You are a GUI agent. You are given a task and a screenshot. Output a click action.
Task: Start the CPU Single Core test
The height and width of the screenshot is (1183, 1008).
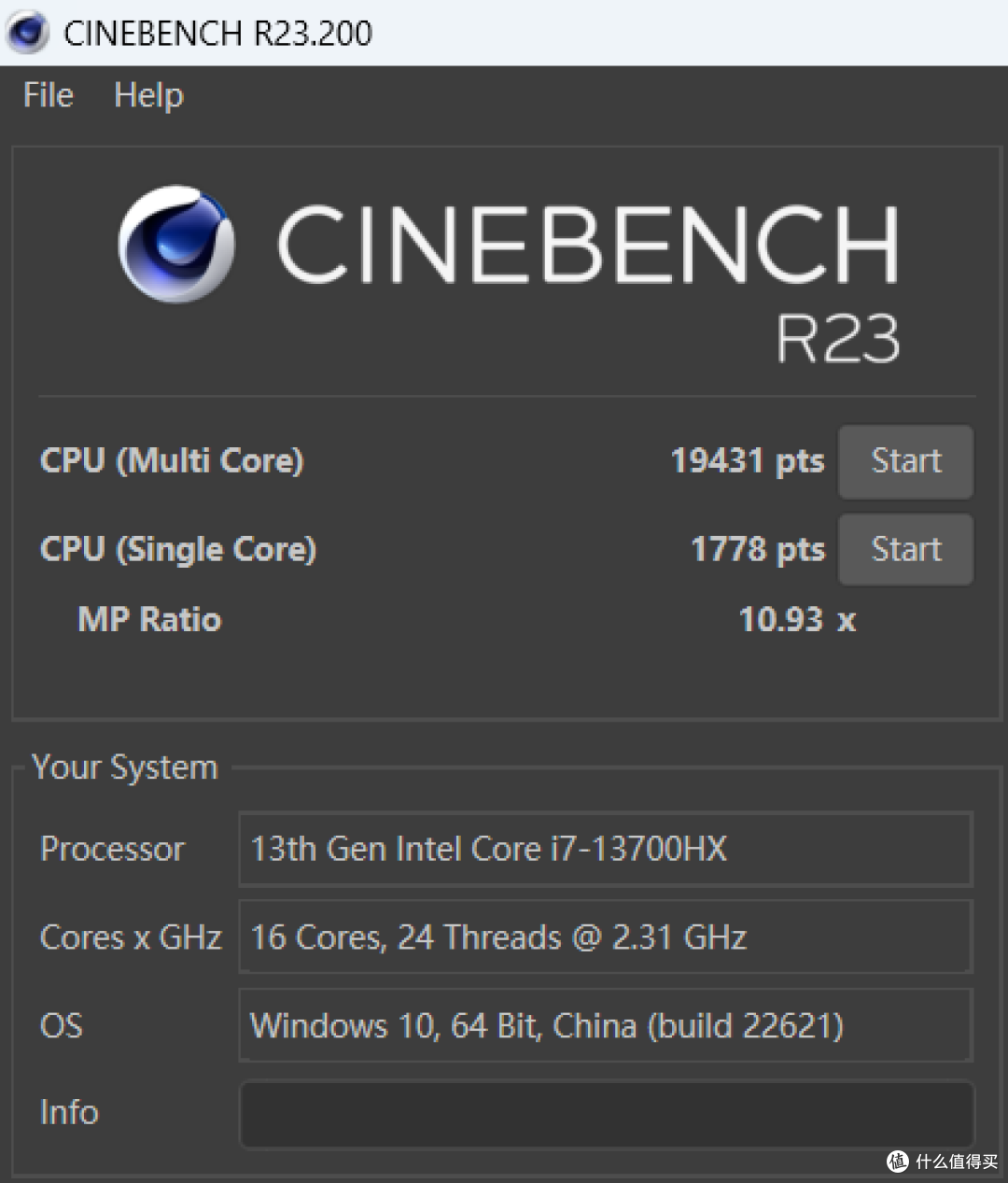(x=905, y=549)
